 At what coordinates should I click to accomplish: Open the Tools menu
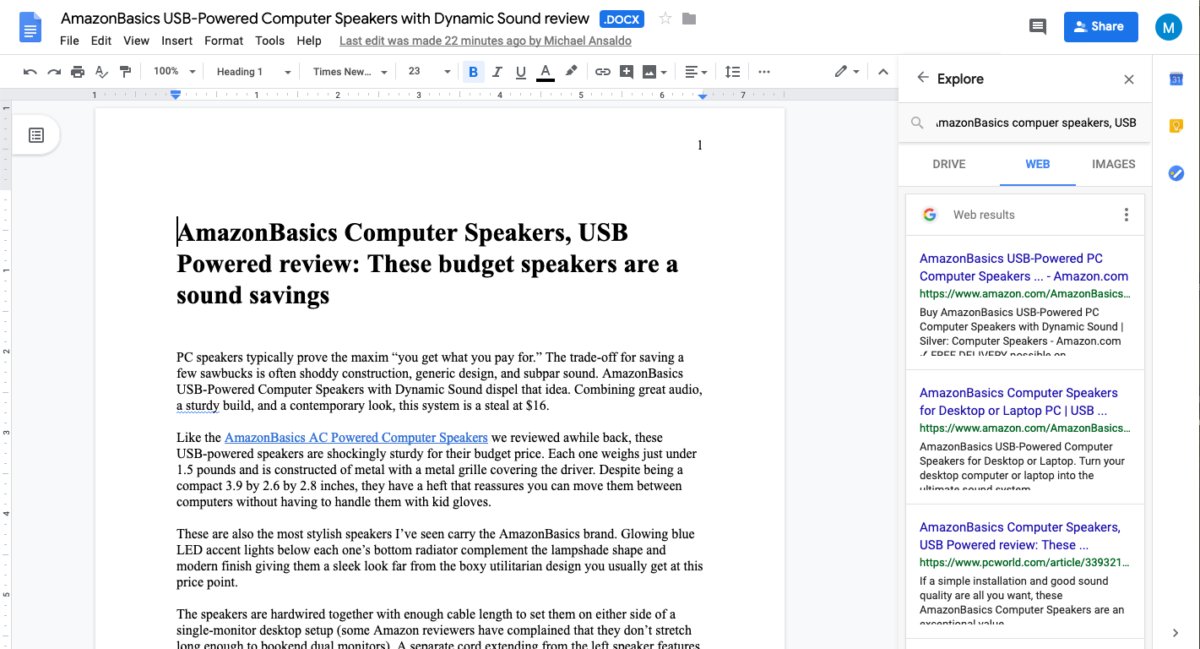click(270, 41)
